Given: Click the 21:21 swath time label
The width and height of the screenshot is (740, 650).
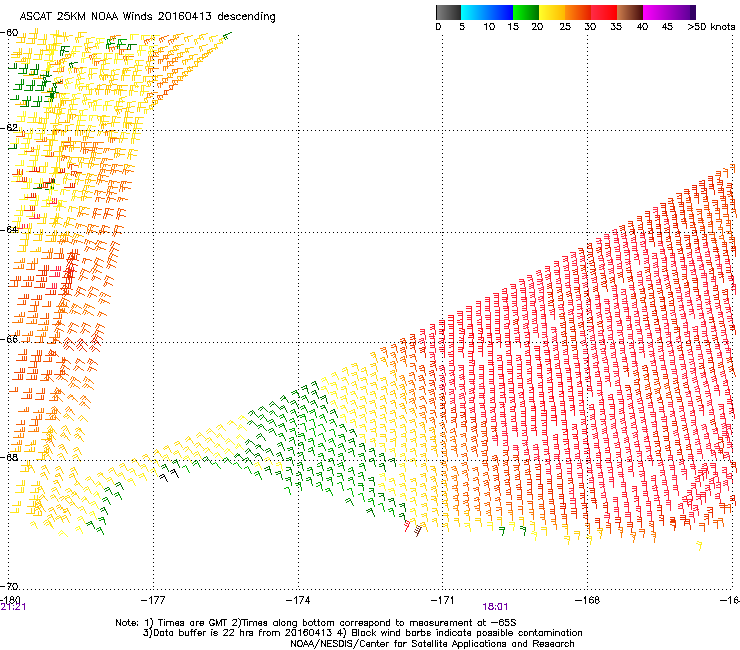Looking at the screenshot, I should click(x=13, y=607).
